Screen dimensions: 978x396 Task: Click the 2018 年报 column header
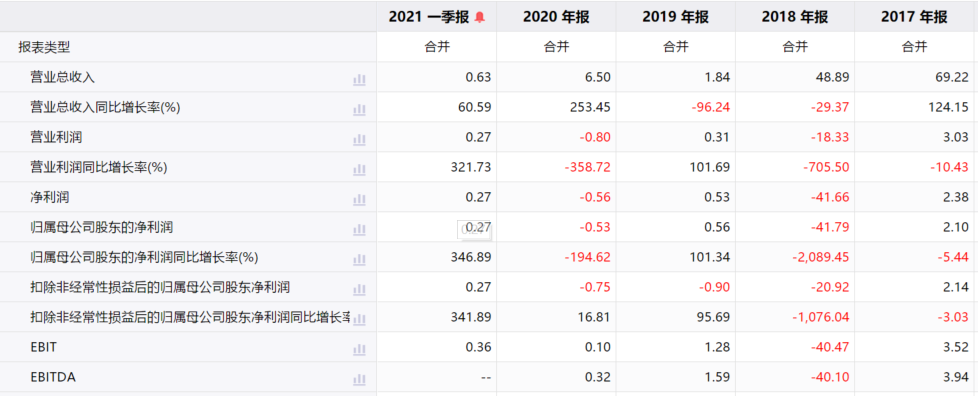tap(795, 17)
